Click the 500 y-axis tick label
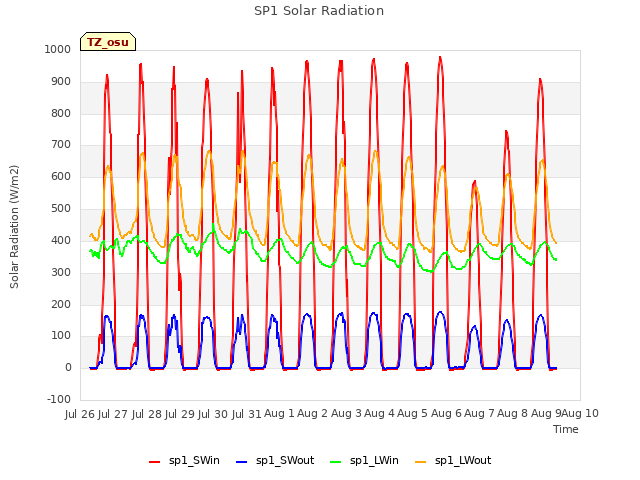The image size is (640, 480). [61, 208]
